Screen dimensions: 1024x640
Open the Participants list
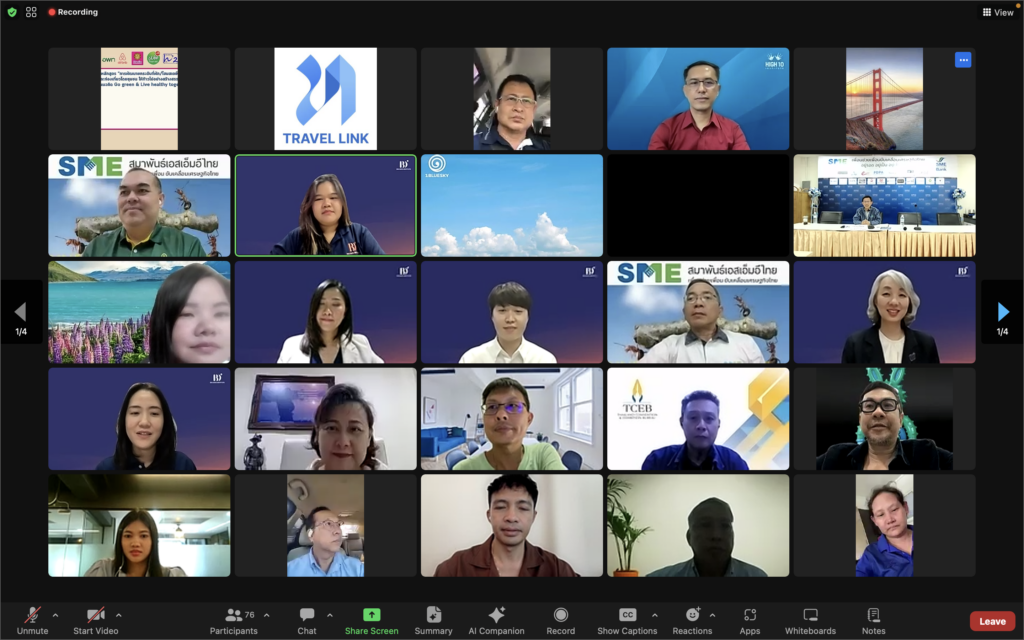(x=233, y=620)
